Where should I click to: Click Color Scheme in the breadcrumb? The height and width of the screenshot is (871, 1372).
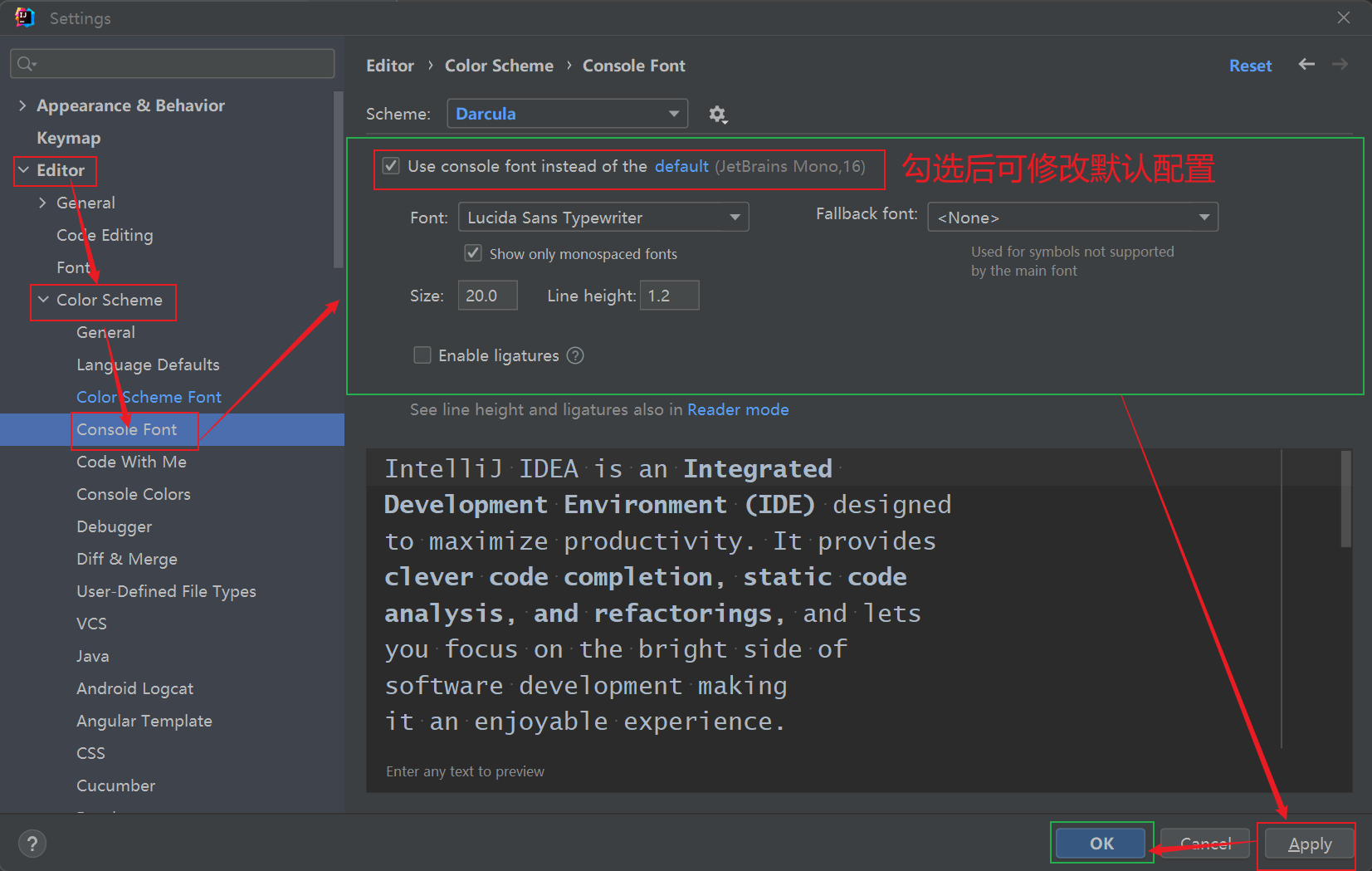(499, 66)
